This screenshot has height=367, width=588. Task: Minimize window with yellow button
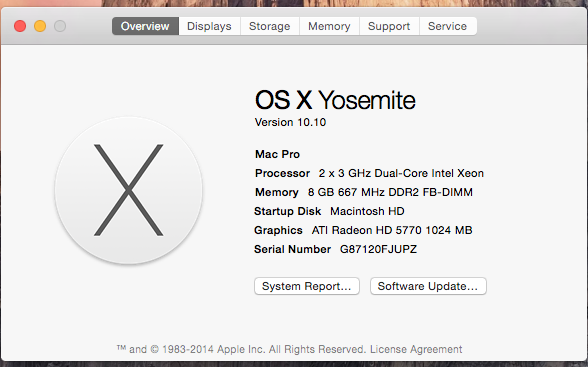40,26
